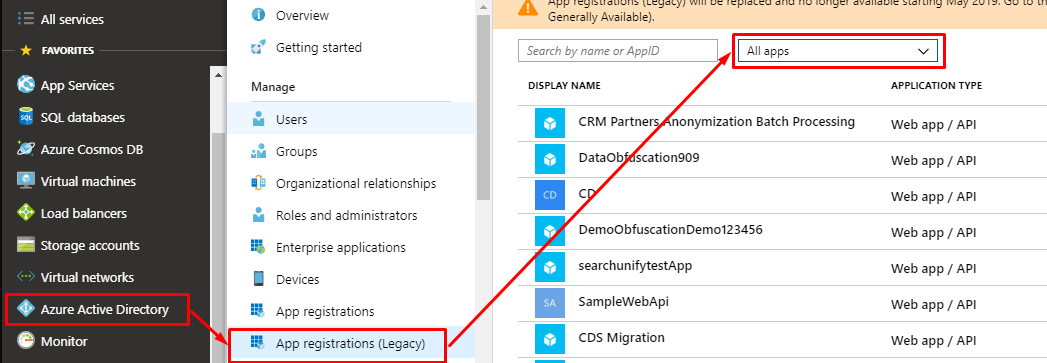Expand the All apps dropdown
Image resolution: width=1047 pixels, height=363 pixels.
pyautogui.click(x=838, y=51)
